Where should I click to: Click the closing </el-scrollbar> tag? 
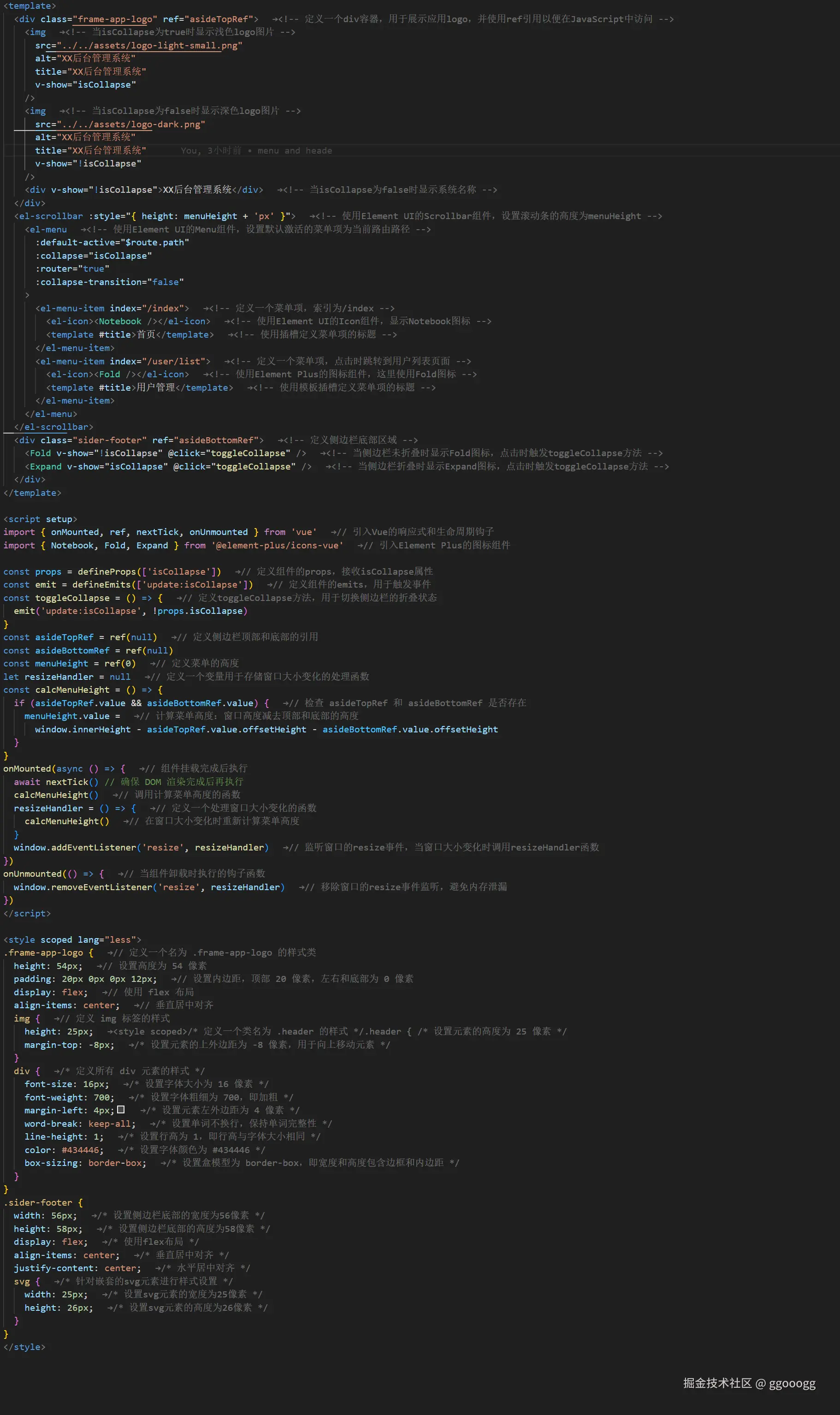coord(54,427)
